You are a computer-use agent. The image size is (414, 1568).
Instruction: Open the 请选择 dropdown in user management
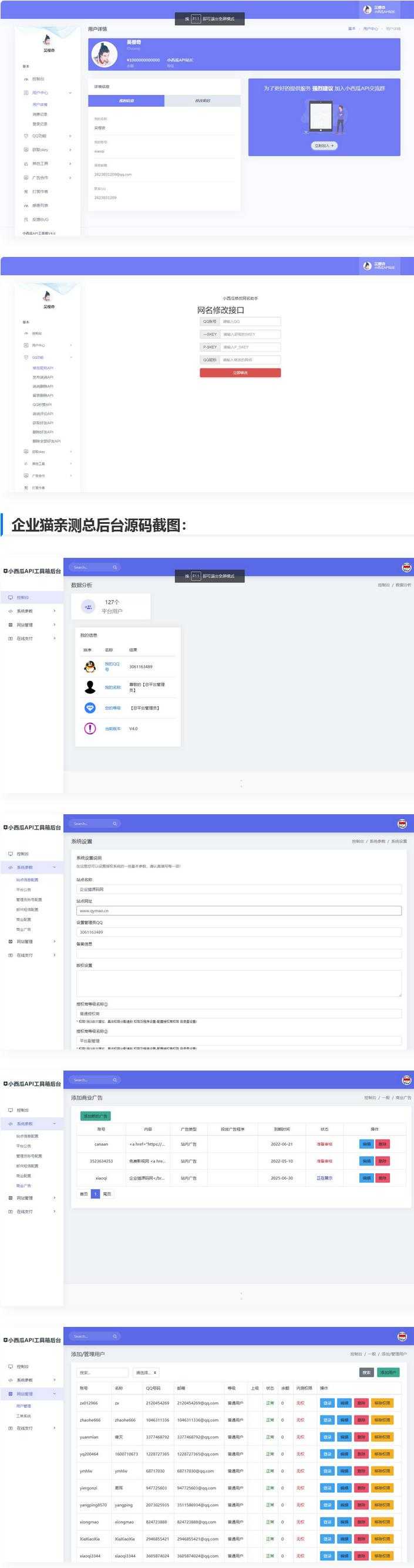pos(146,1373)
